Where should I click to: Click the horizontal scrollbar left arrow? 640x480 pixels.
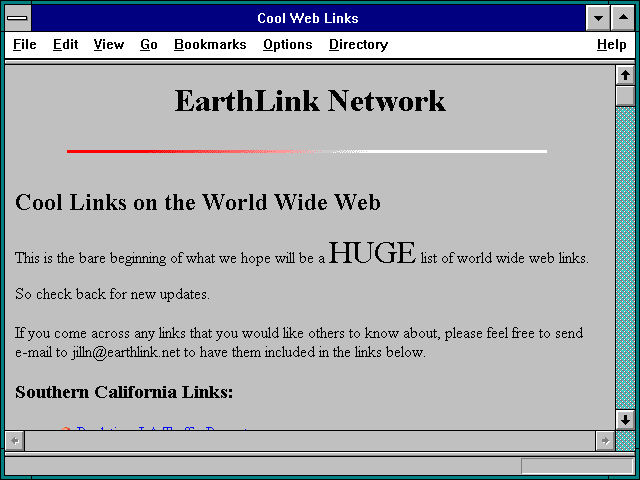click(15, 441)
